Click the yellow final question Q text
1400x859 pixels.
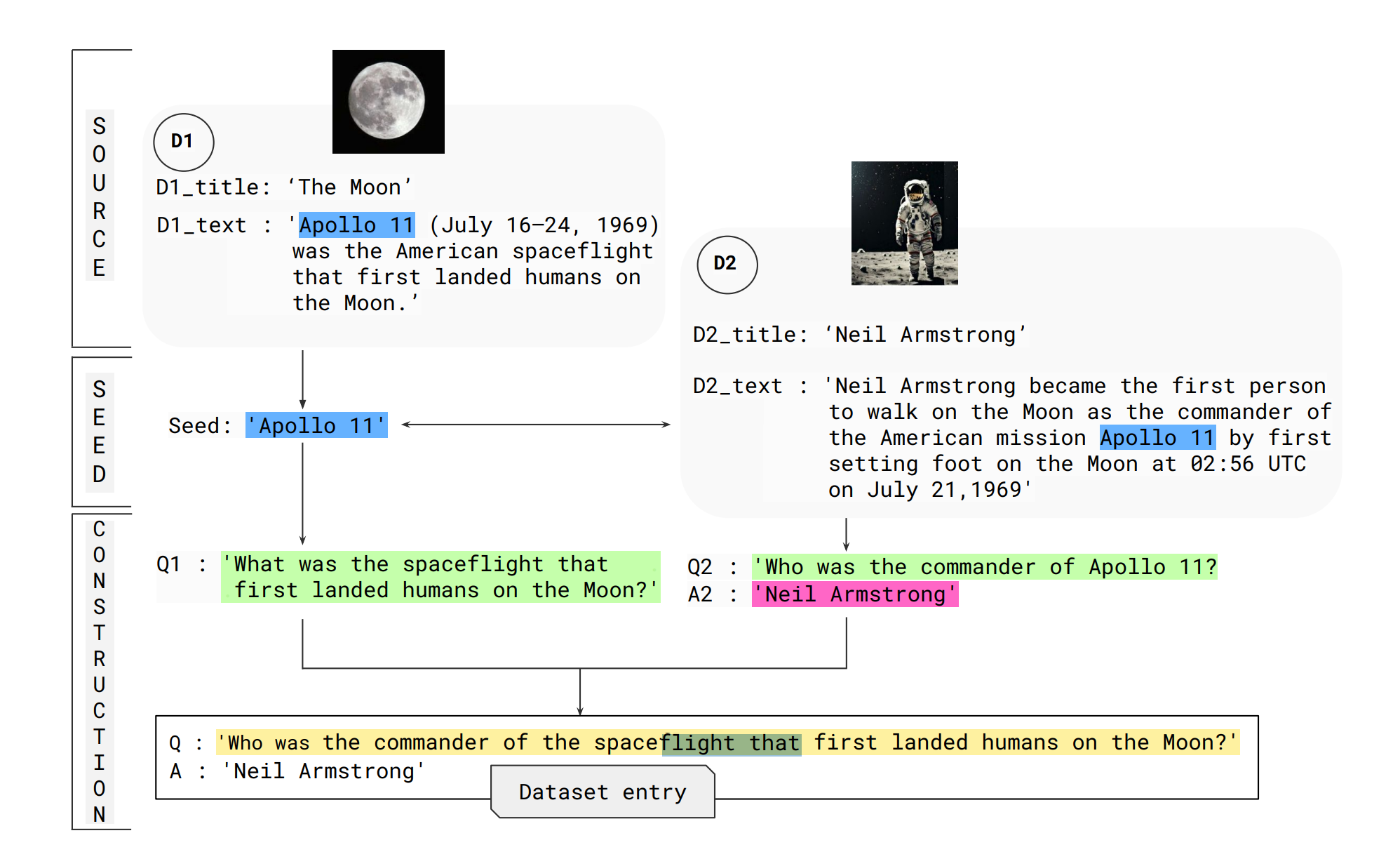(x=727, y=743)
